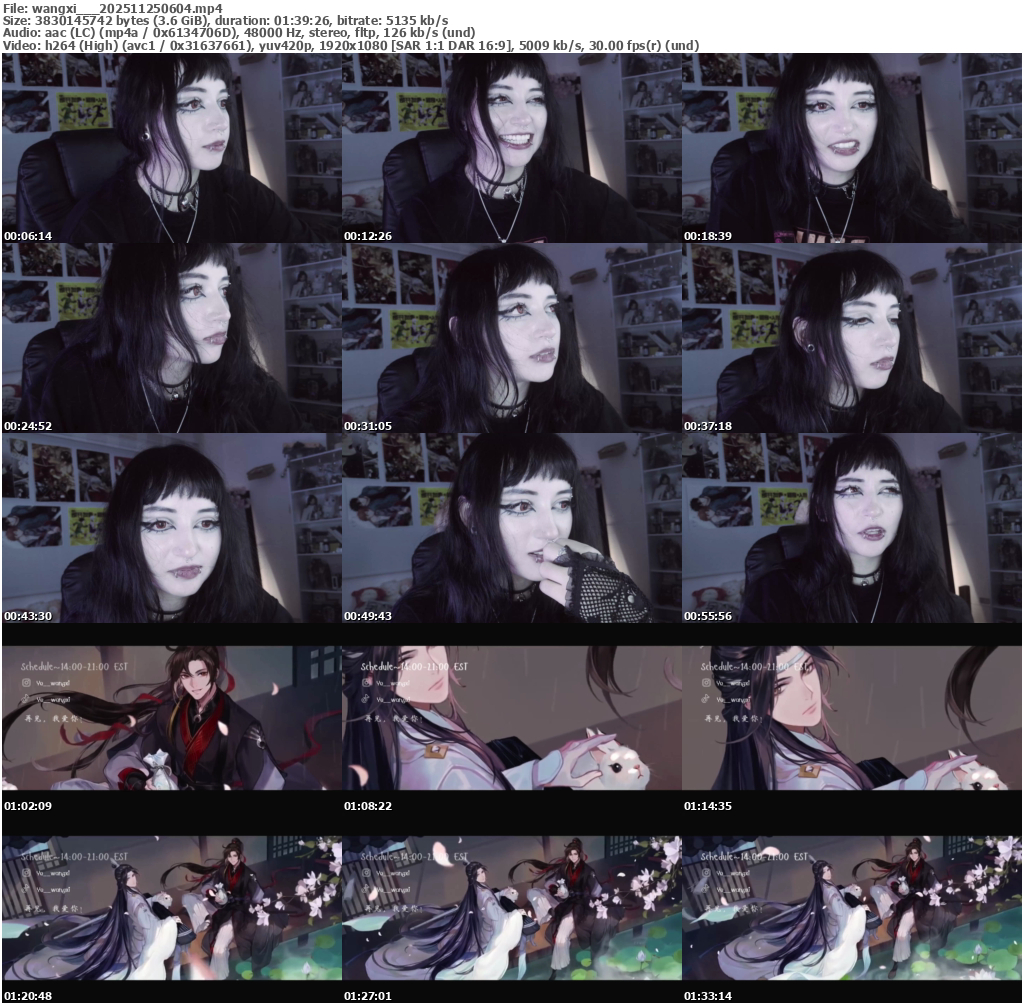The image size is (1024, 1003).
Task: Select the frame captured at 00:37:18
Action: [852, 338]
